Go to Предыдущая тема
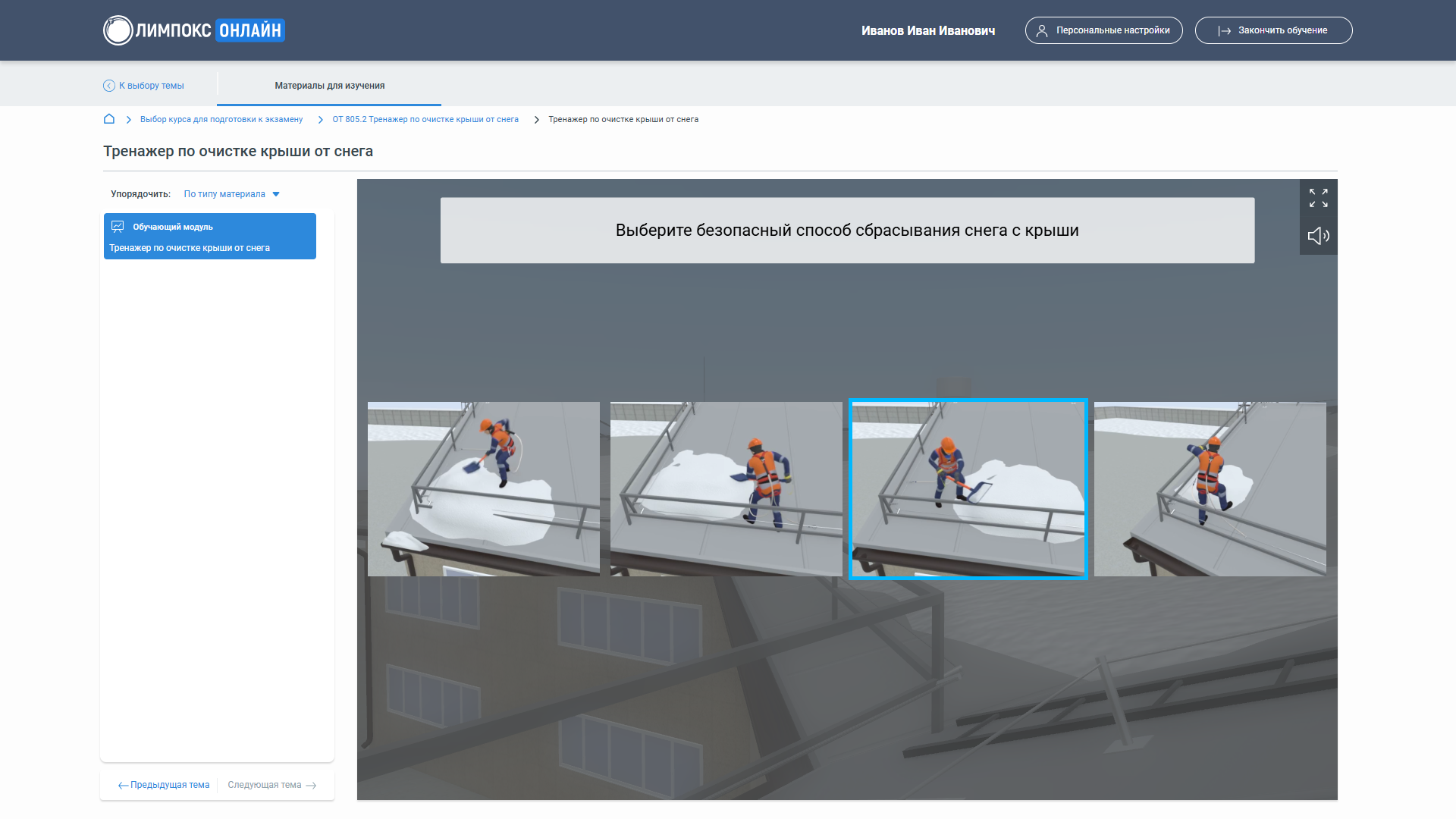This screenshot has height=819, width=1456. [164, 785]
